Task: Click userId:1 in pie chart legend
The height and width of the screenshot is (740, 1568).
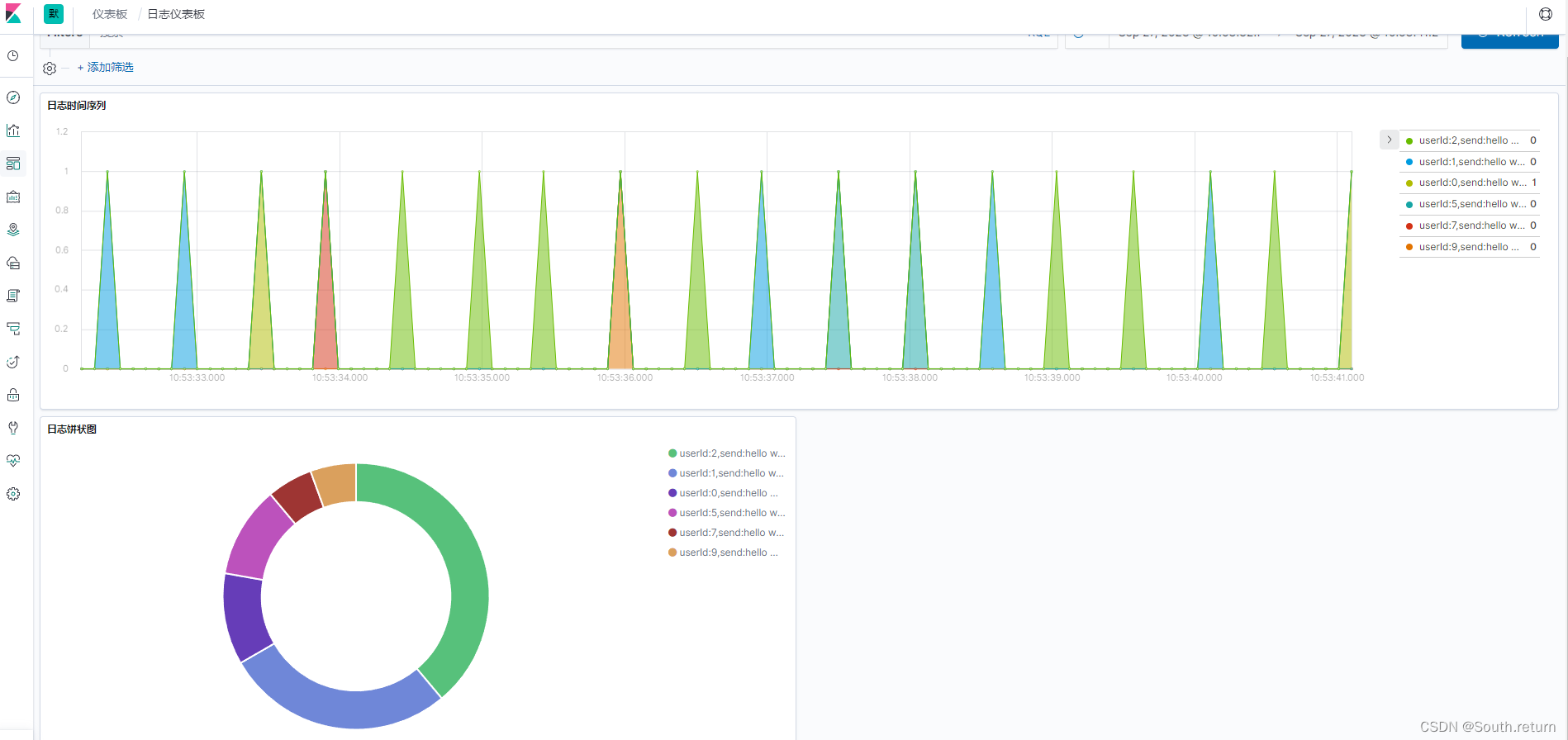Action: click(x=727, y=473)
